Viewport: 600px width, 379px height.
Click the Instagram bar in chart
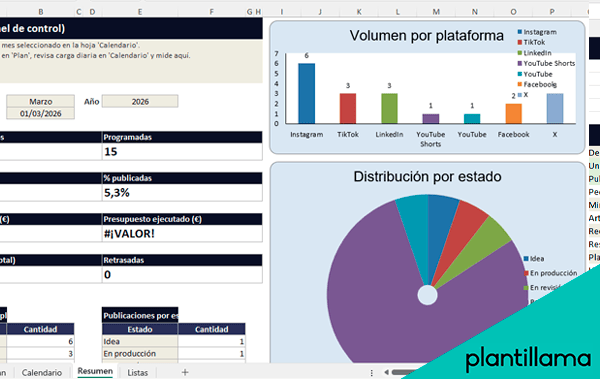[307, 93]
